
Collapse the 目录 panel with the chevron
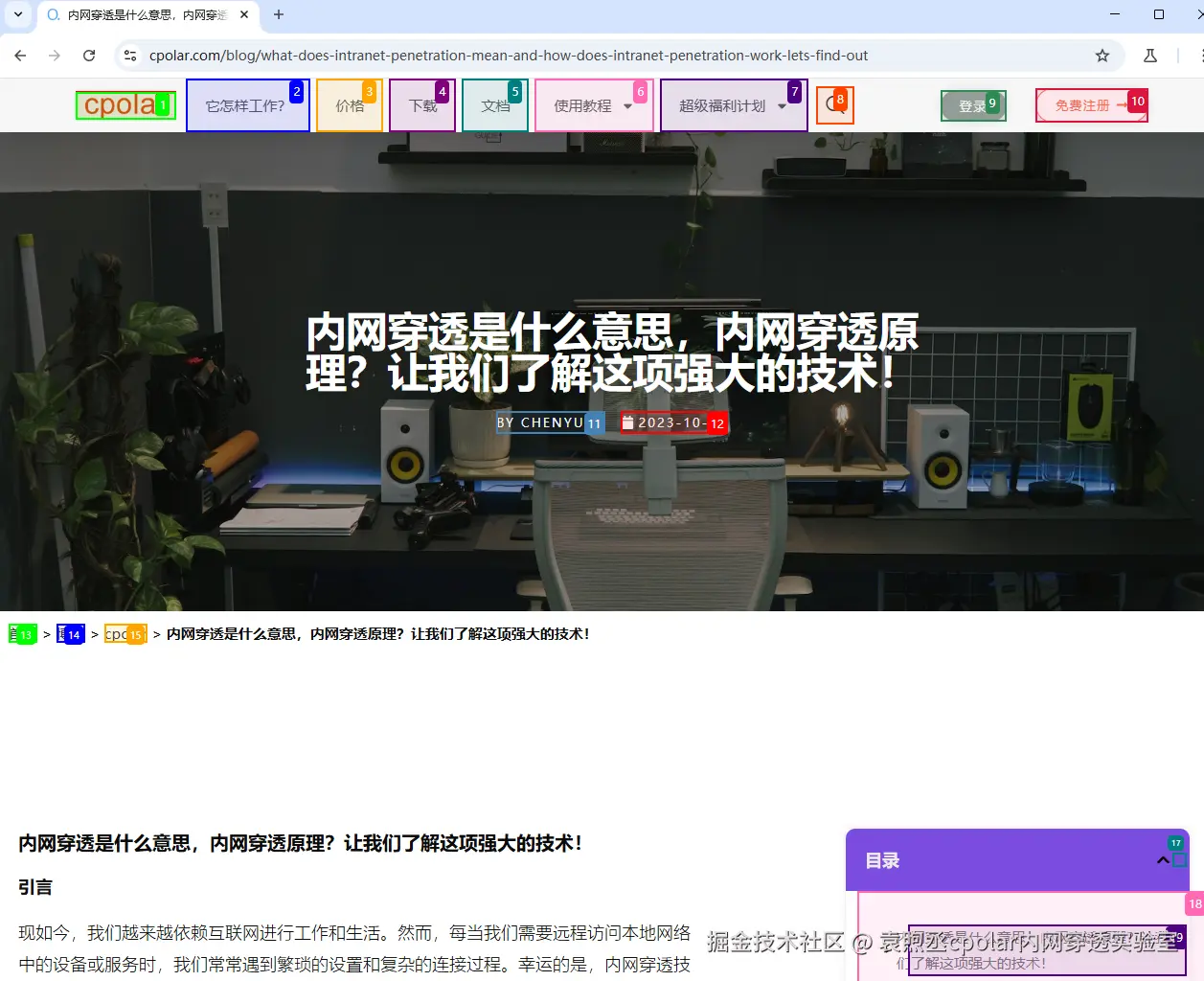(1164, 860)
